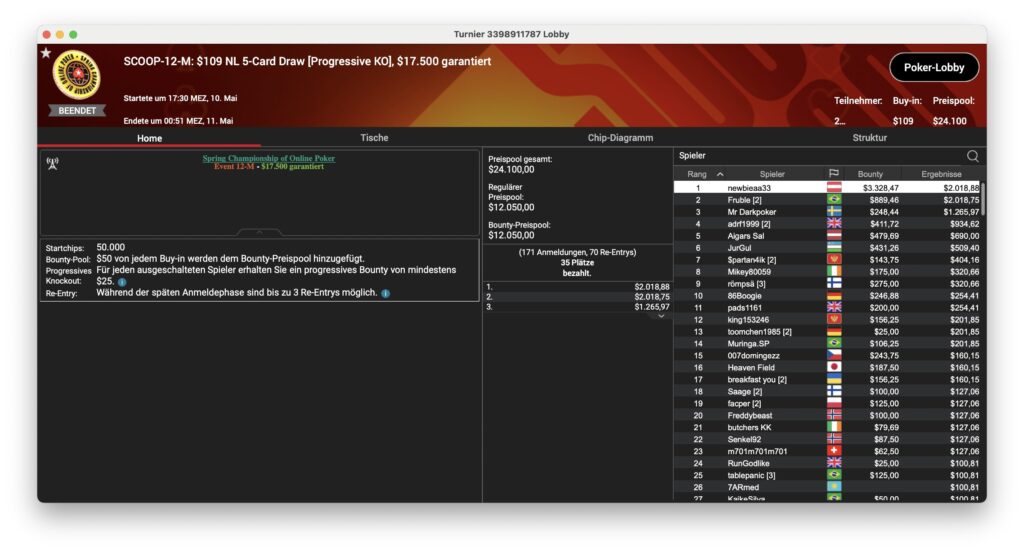Click the Japanese flag beside Heaven Field
The height and width of the screenshot is (552, 1024).
pyautogui.click(x=833, y=368)
